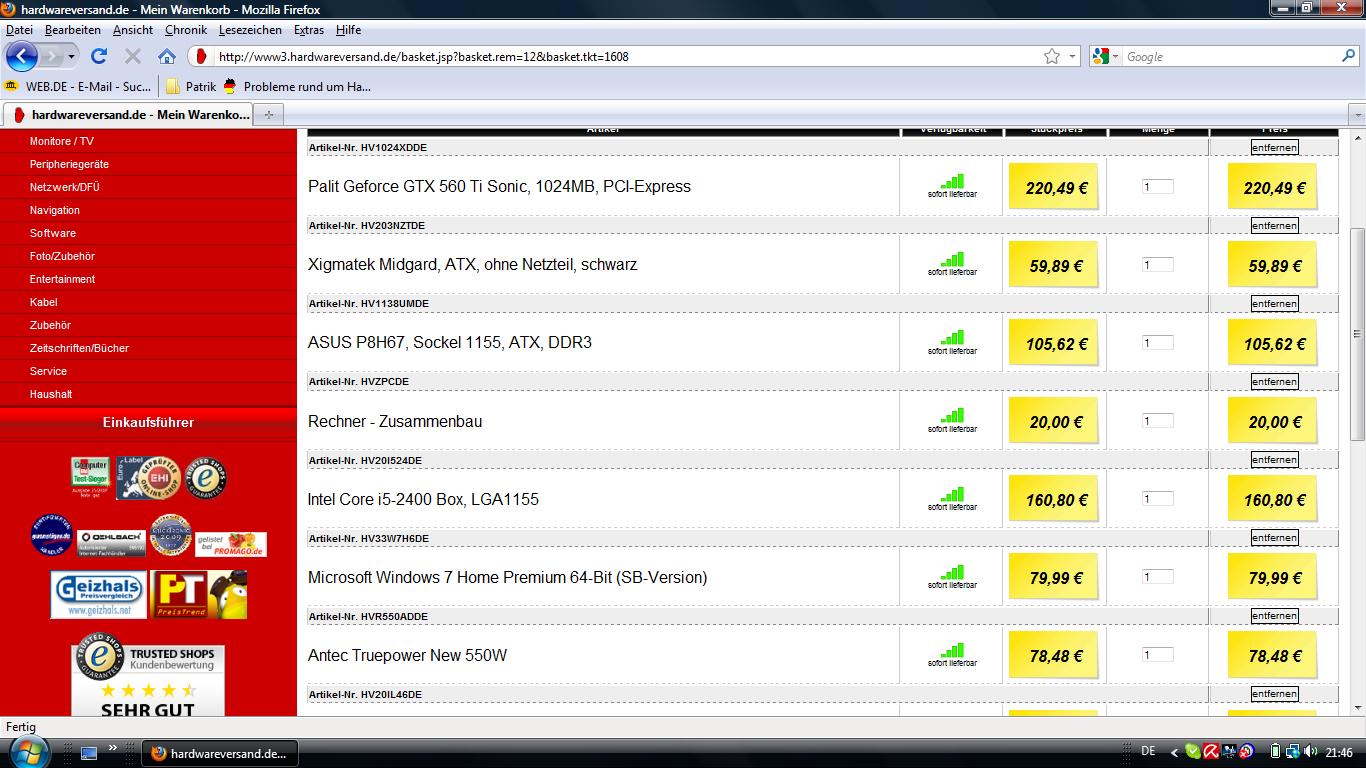The image size is (1366, 768).
Task: Click the Promago.de gelistet badge
Action: [x=231, y=544]
